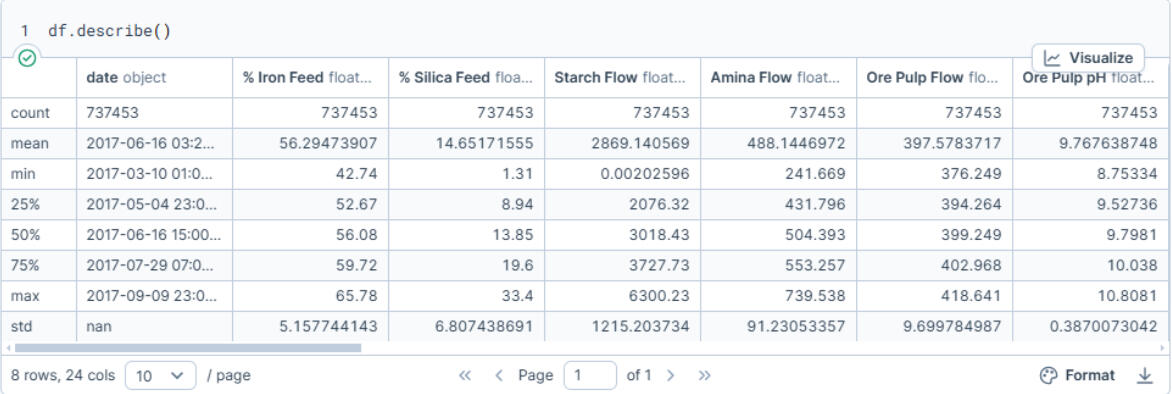Click the green execution success checkmark icon
1172x394 pixels.
(28, 58)
